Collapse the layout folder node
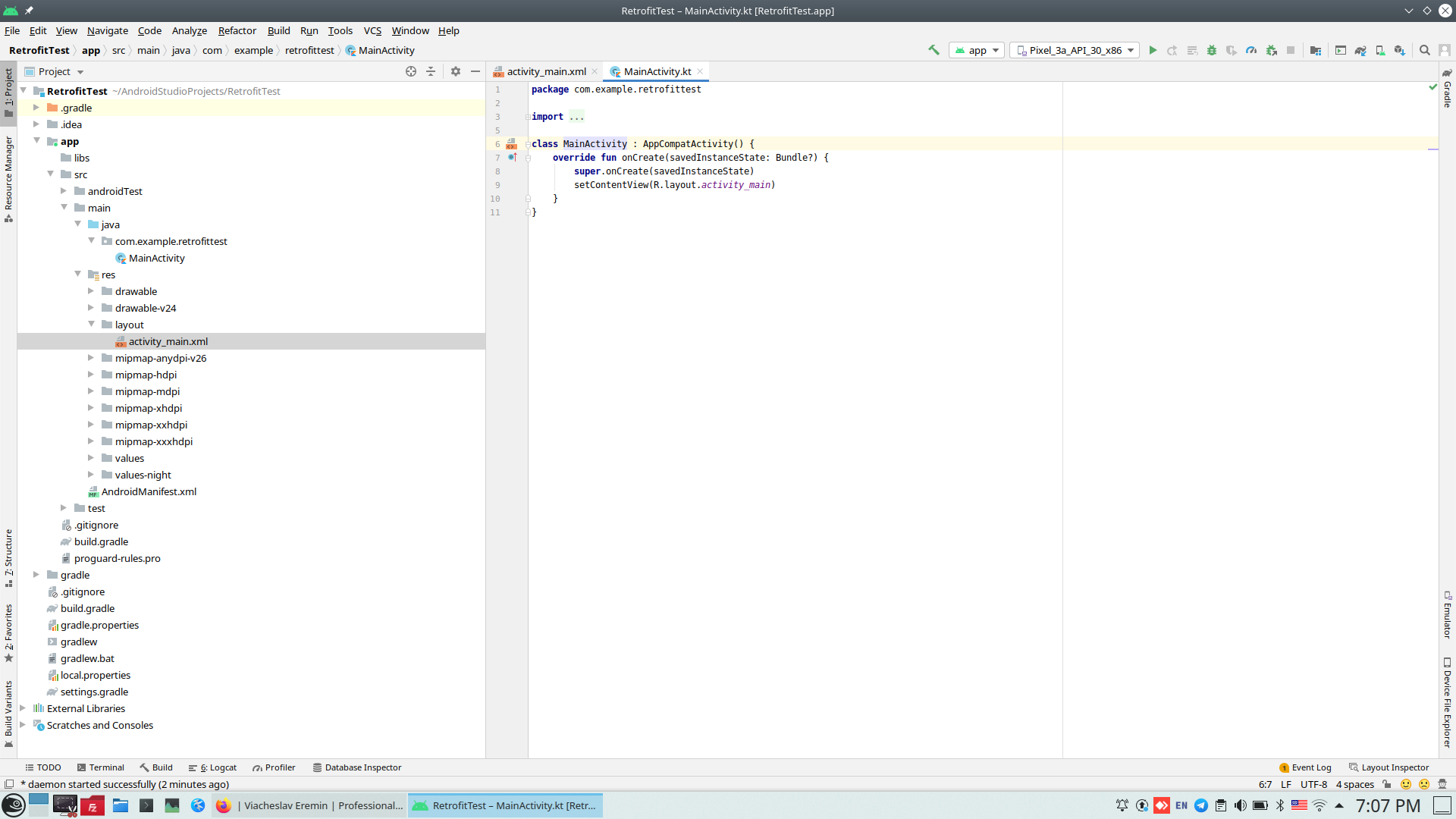 [x=91, y=325]
